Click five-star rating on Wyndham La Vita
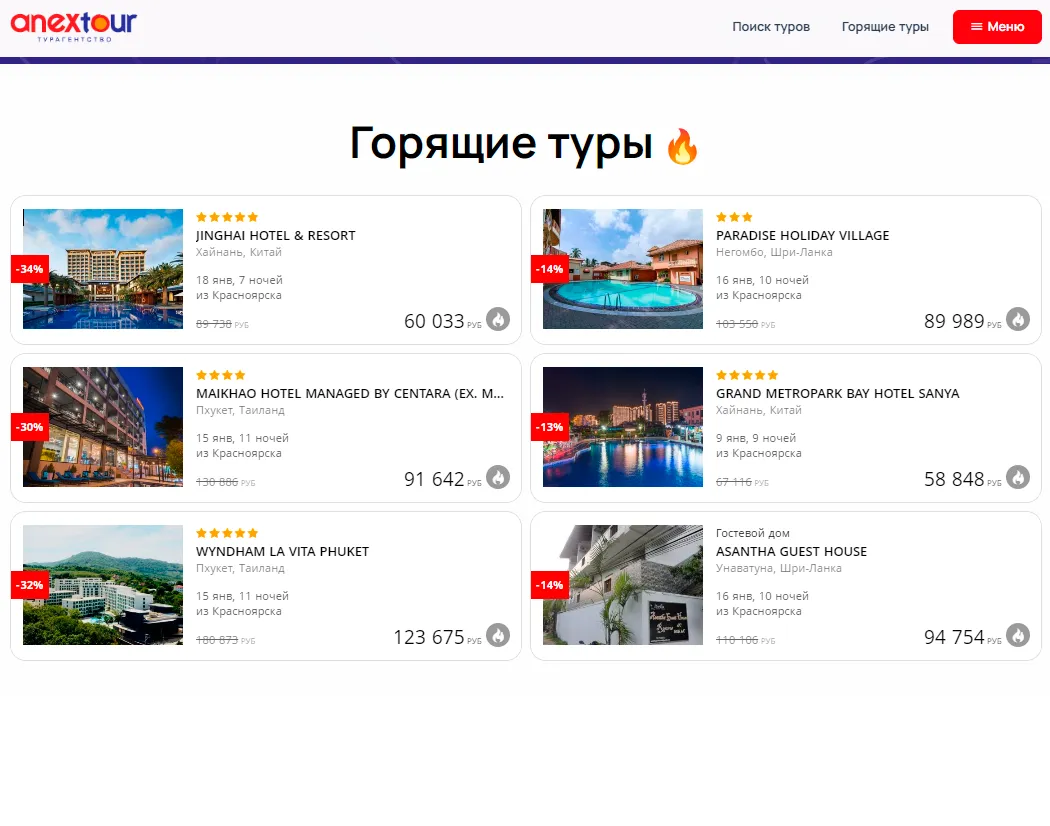This screenshot has height=826, width=1050. click(x=227, y=533)
